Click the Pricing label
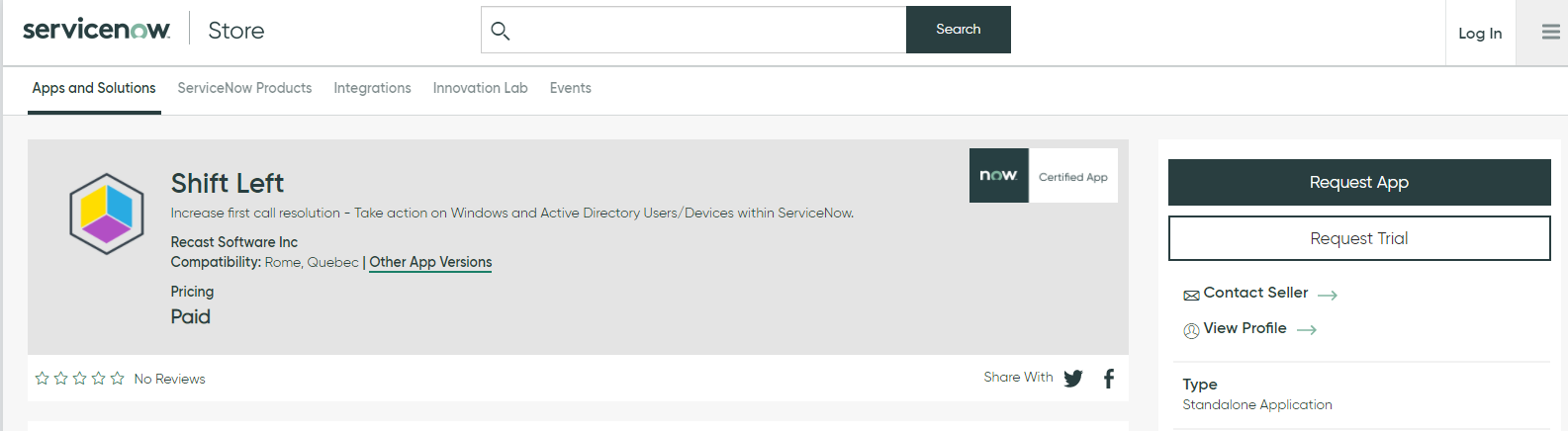Screen dimensions: 1568x431 (192, 292)
